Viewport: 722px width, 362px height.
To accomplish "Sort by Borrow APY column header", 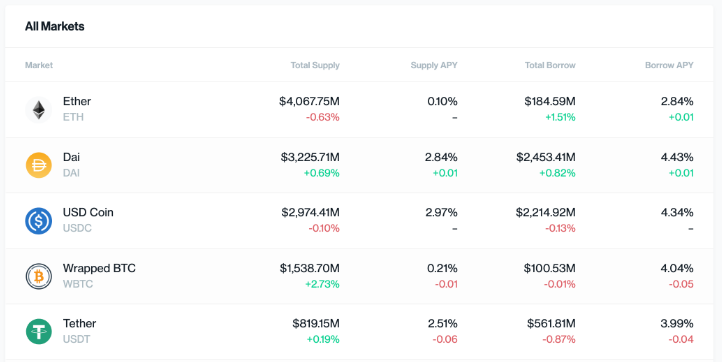I will pyautogui.click(x=669, y=65).
